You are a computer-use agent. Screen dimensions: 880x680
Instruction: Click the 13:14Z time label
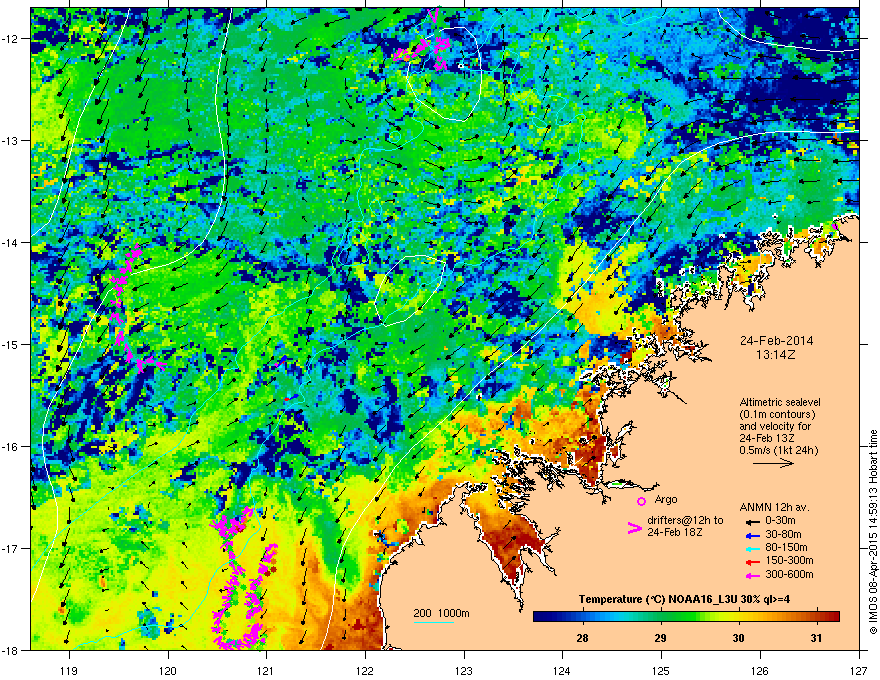pyautogui.click(x=776, y=355)
